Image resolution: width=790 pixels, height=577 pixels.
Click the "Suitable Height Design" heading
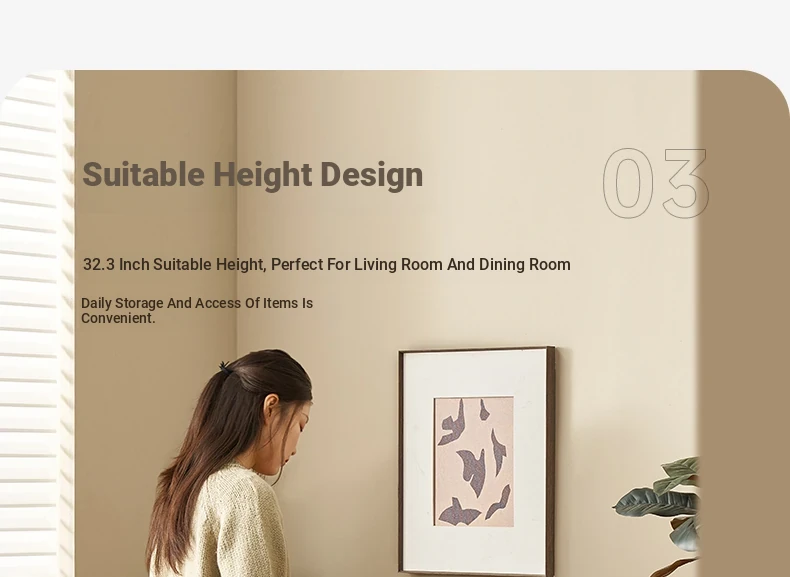coord(252,175)
